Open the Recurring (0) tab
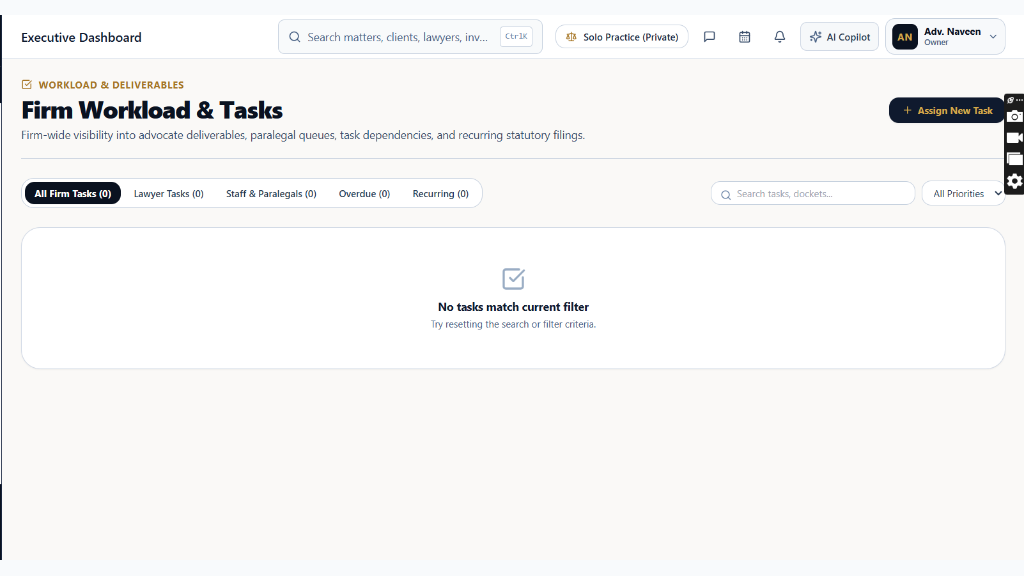The image size is (1024, 576). (440, 193)
